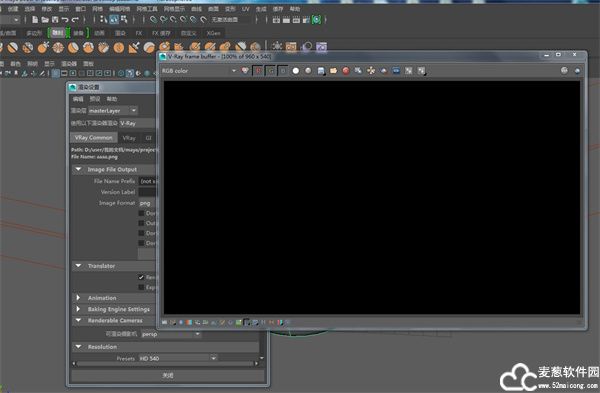Open the Render View clapperboard icon
The image size is (600, 393).
pyautogui.click(x=276, y=20)
